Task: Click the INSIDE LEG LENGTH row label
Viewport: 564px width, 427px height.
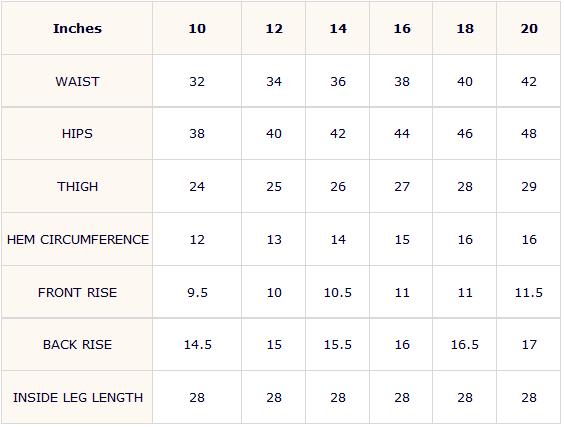Action: tap(78, 398)
